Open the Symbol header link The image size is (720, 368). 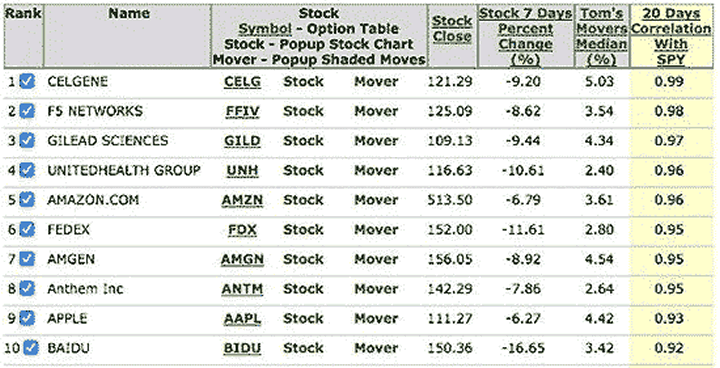[x=265, y=29]
